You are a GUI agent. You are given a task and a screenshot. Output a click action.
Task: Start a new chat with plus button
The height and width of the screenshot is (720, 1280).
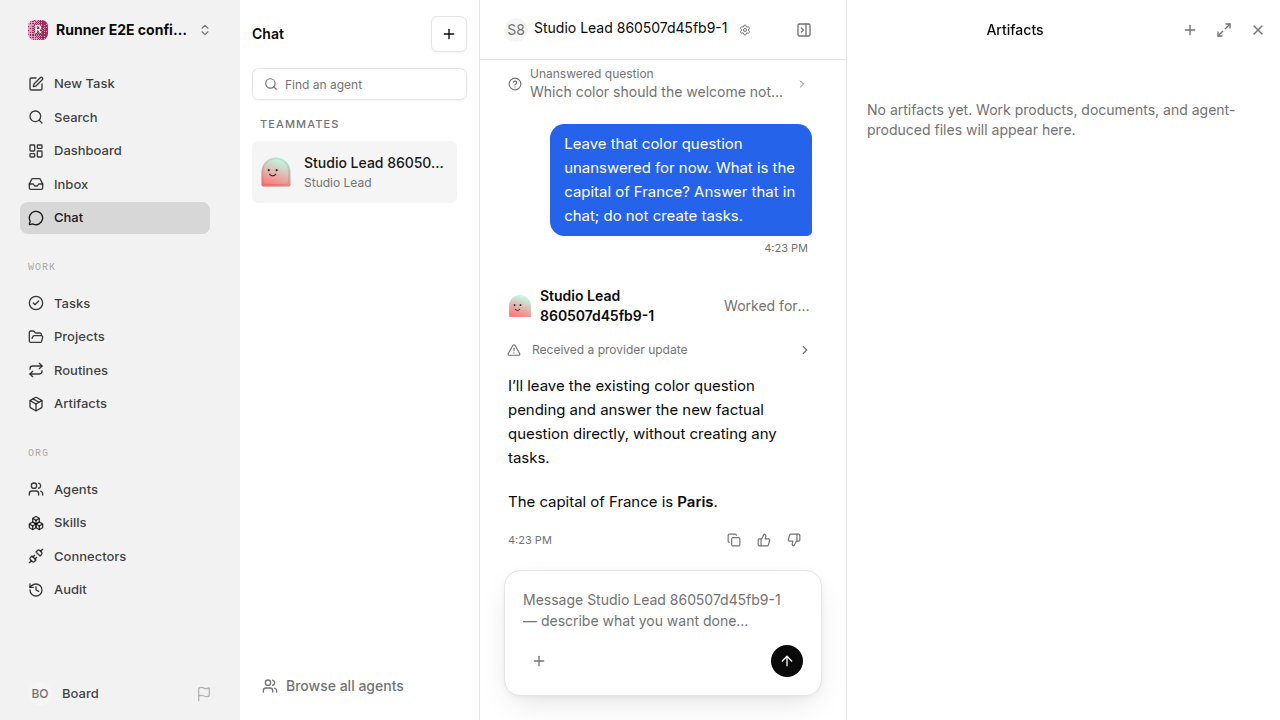pyautogui.click(x=449, y=34)
